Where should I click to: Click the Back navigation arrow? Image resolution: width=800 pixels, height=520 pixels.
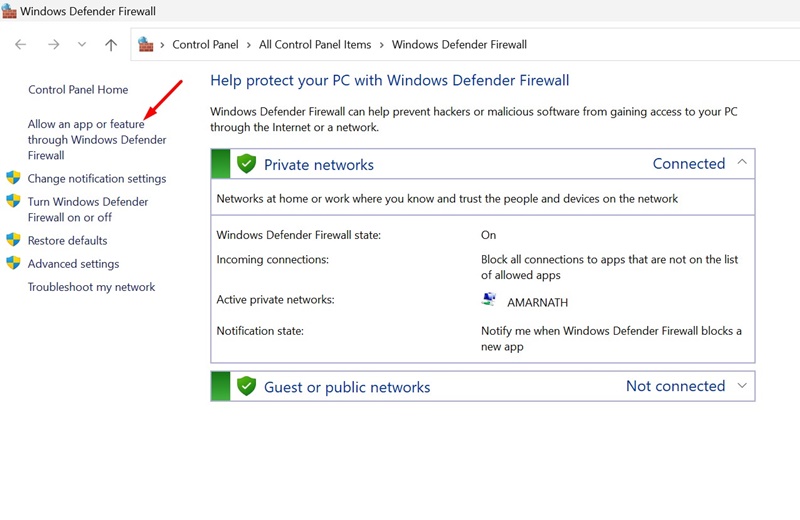tap(20, 44)
